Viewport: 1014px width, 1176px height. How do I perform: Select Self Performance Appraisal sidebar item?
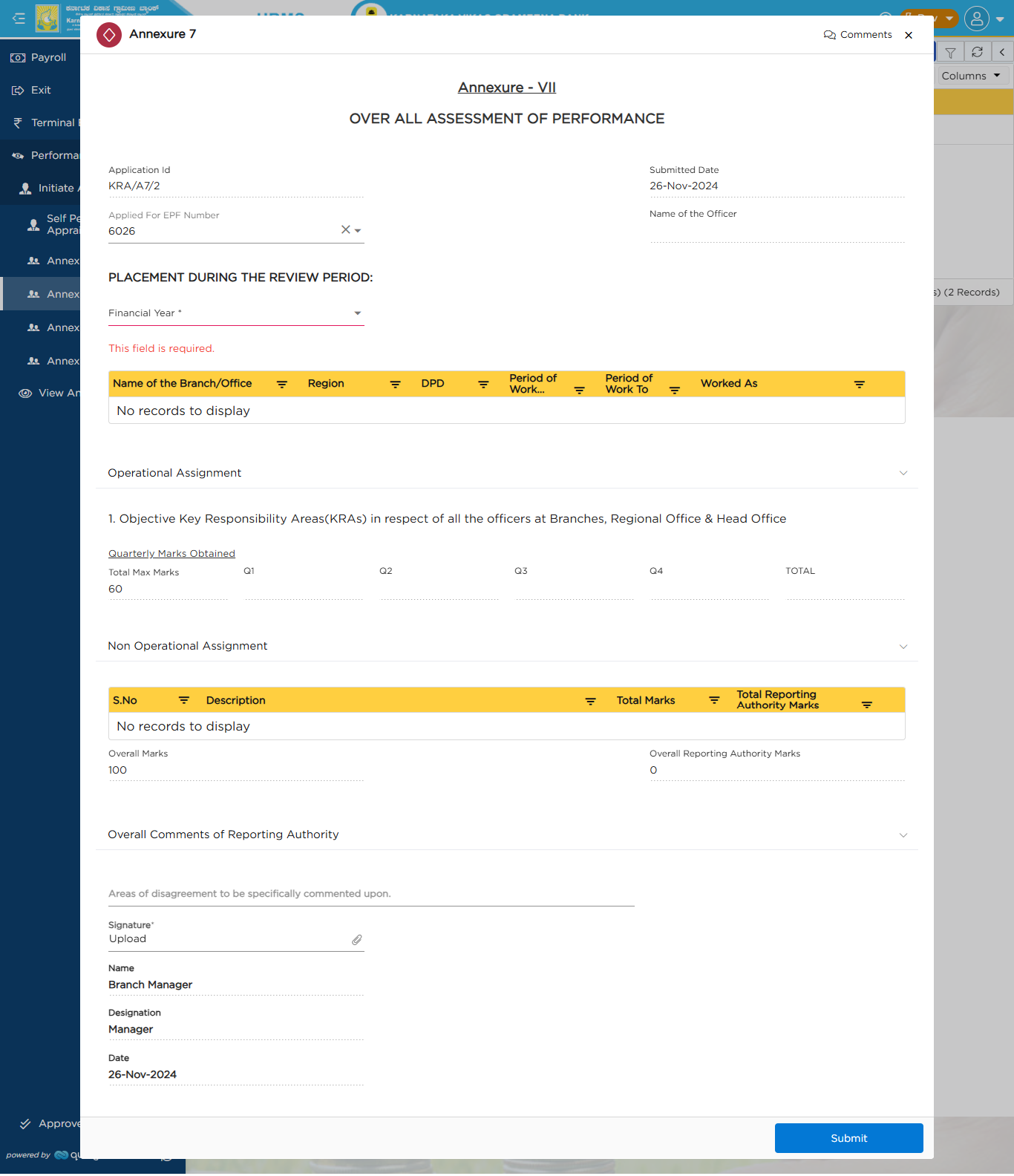click(40, 224)
